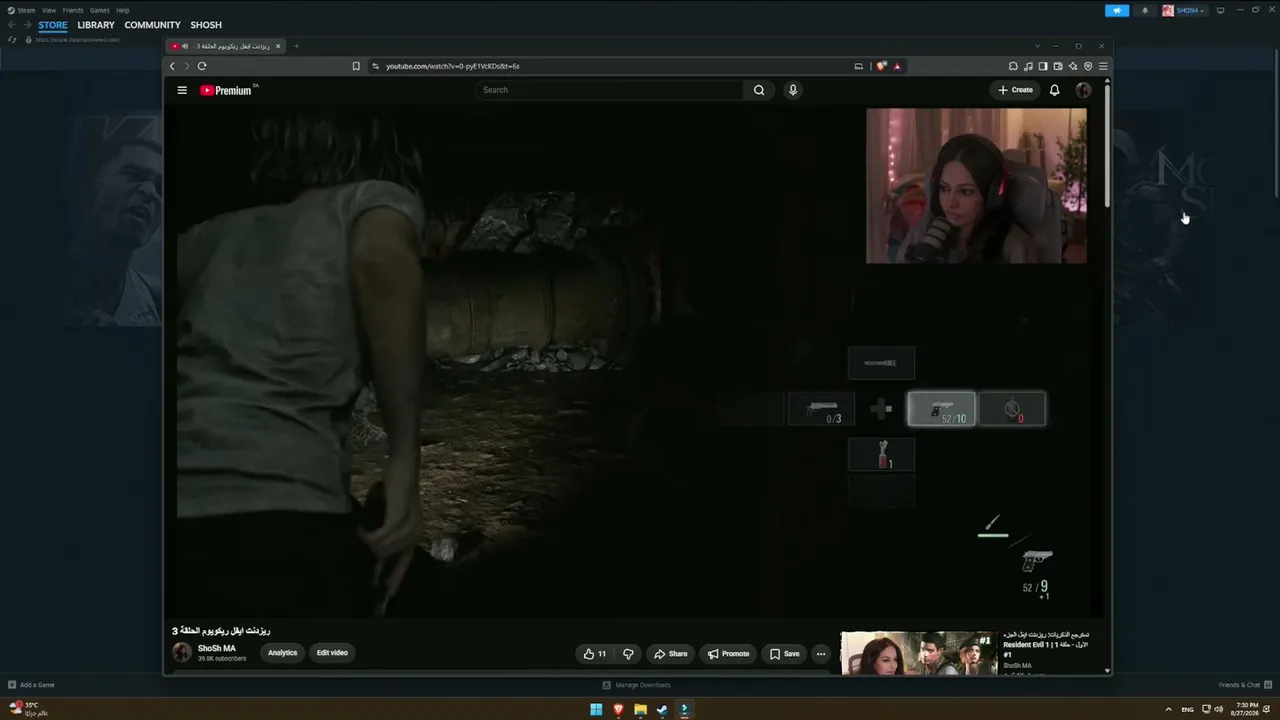Show hidden system tray icons
Image resolution: width=1280 pixels, height=720 pixels.
1169,709
